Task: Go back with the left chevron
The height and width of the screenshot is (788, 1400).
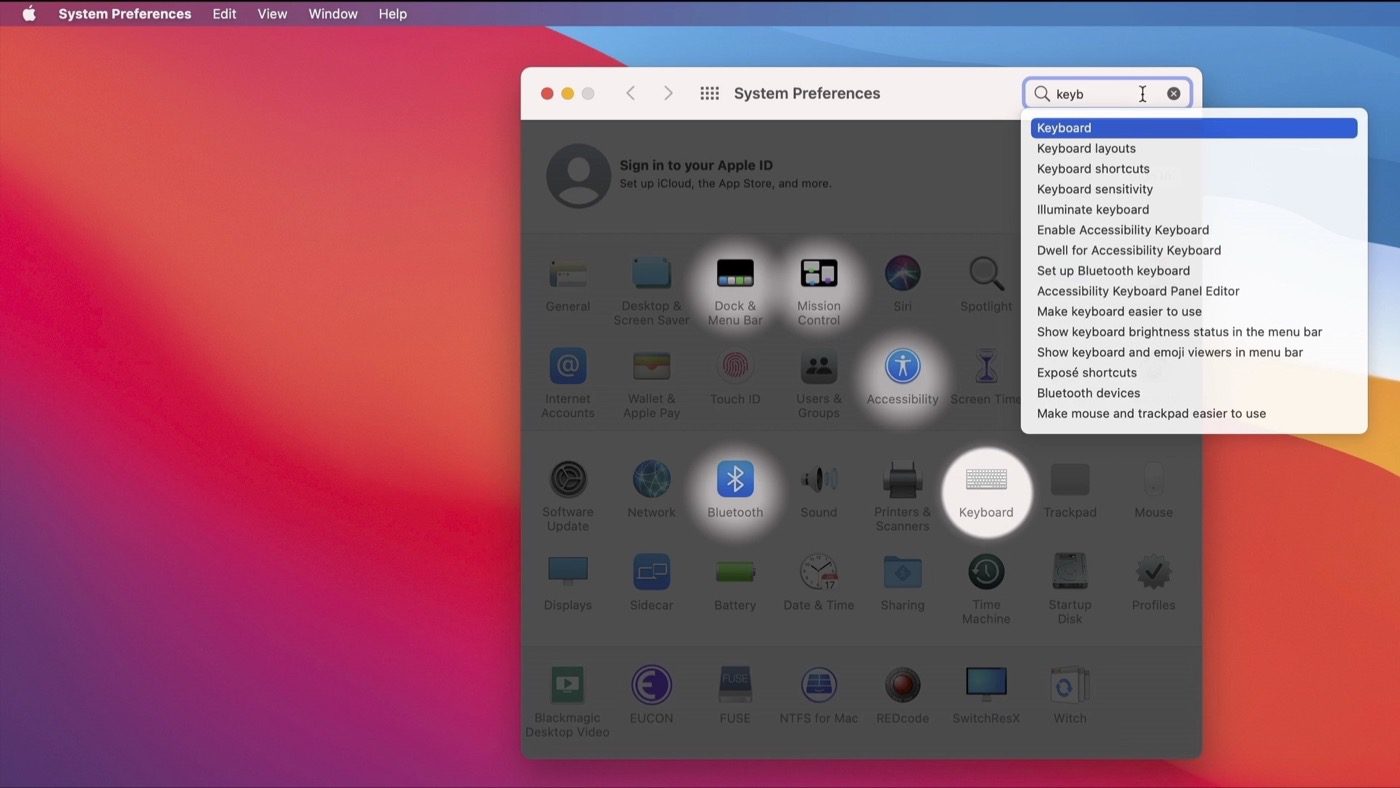Action: pos(630,93)
